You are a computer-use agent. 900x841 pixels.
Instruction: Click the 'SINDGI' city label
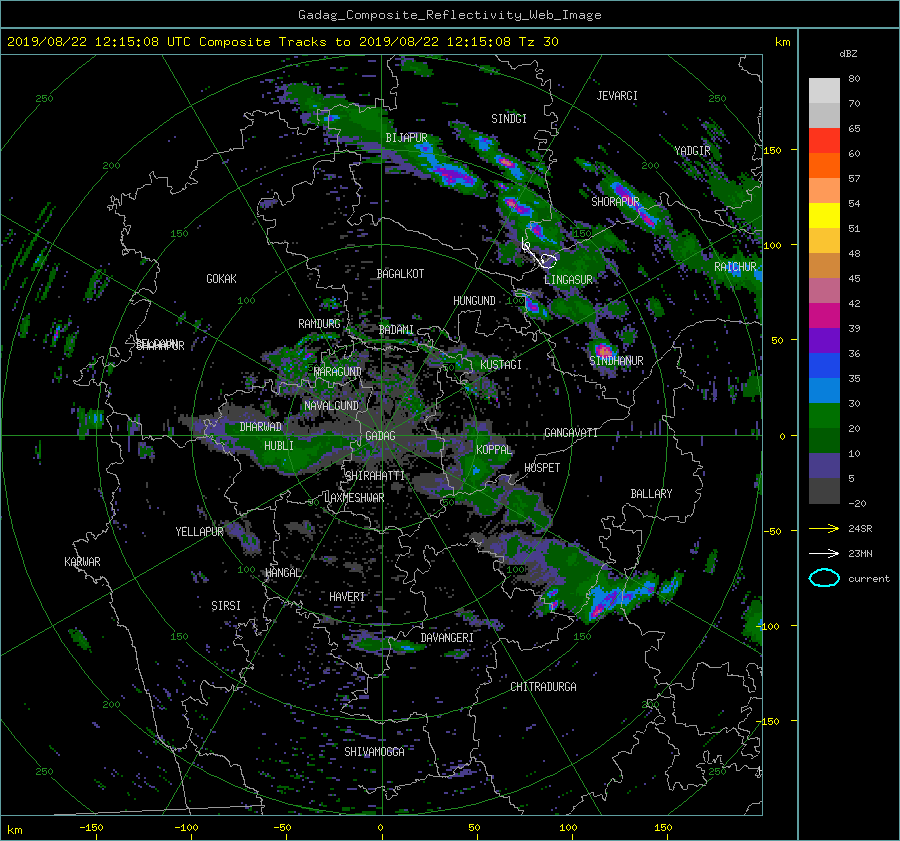(x=509, y=119)
